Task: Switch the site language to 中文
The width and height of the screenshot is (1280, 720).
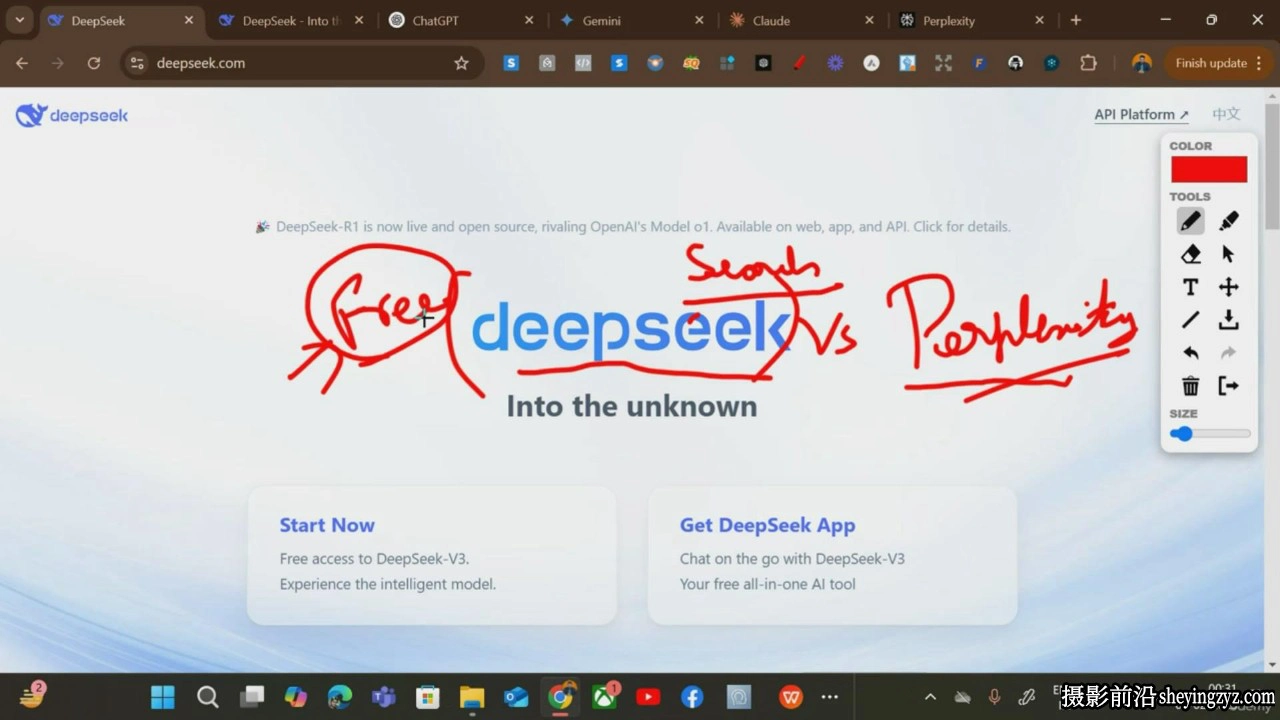Action: 1226,115
